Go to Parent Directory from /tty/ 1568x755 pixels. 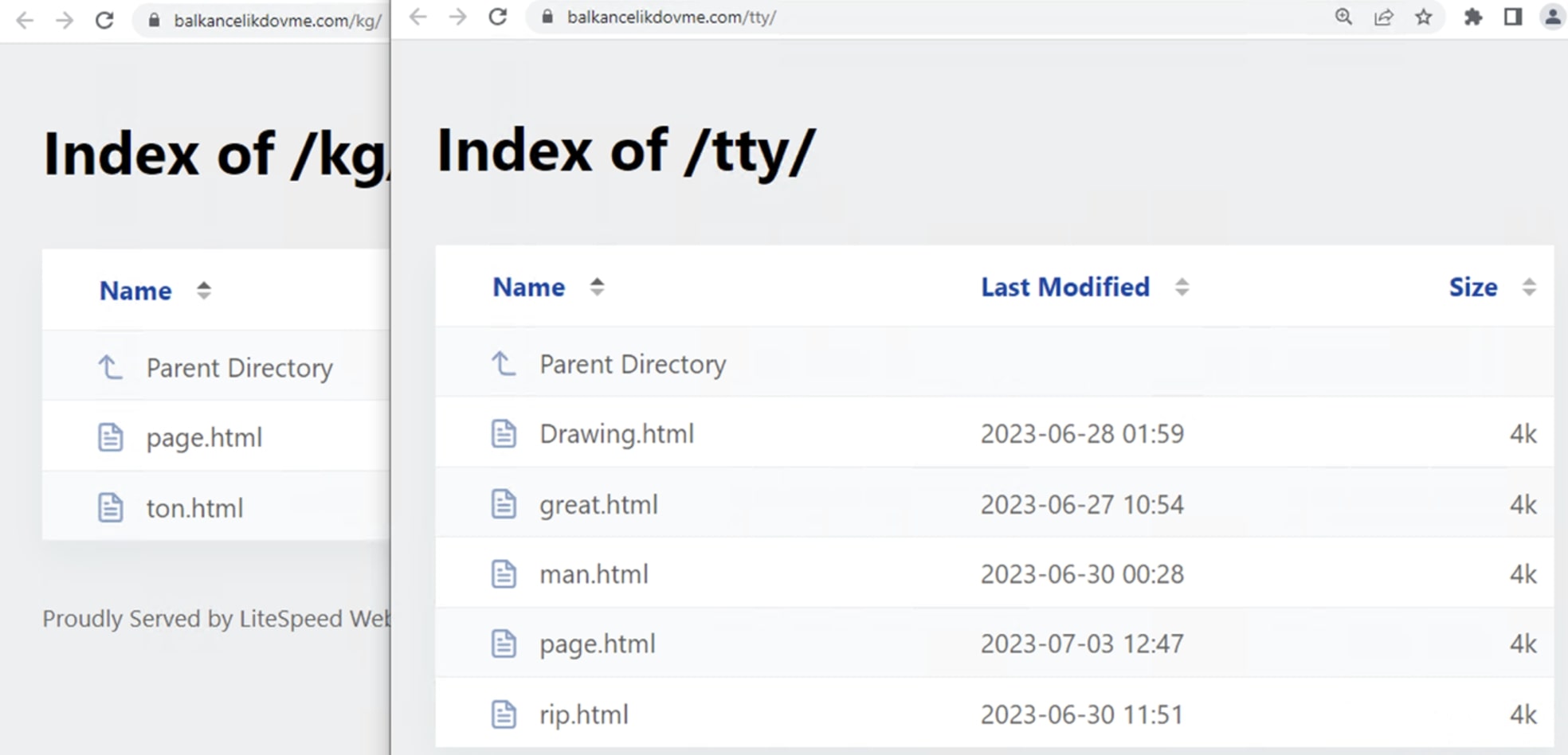point(633,365)
